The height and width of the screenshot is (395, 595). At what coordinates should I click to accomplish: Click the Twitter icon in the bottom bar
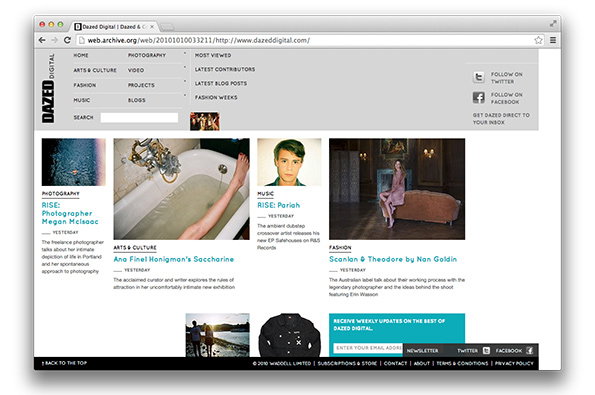(x=486, y=351)
